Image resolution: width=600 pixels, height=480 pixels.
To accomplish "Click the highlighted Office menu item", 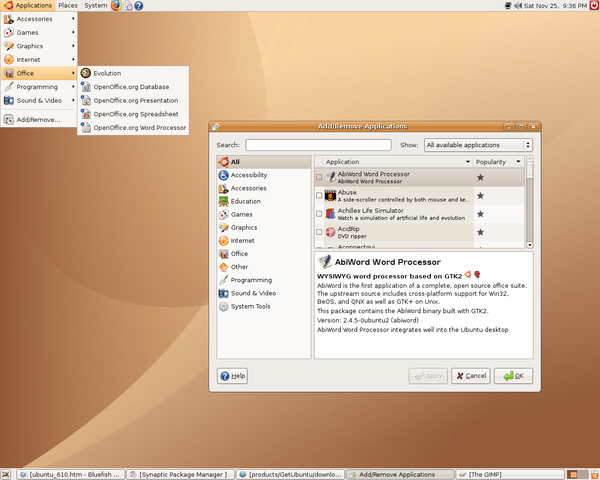I will (x=39, y=73).
